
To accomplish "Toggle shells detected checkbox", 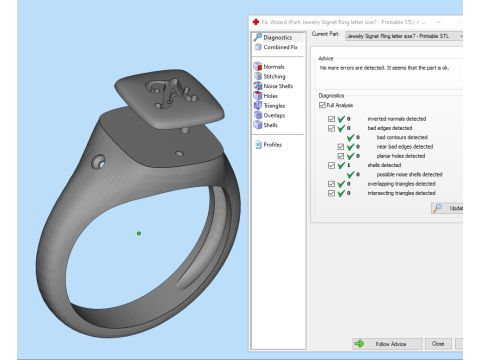I will click(x=331, y=165).
